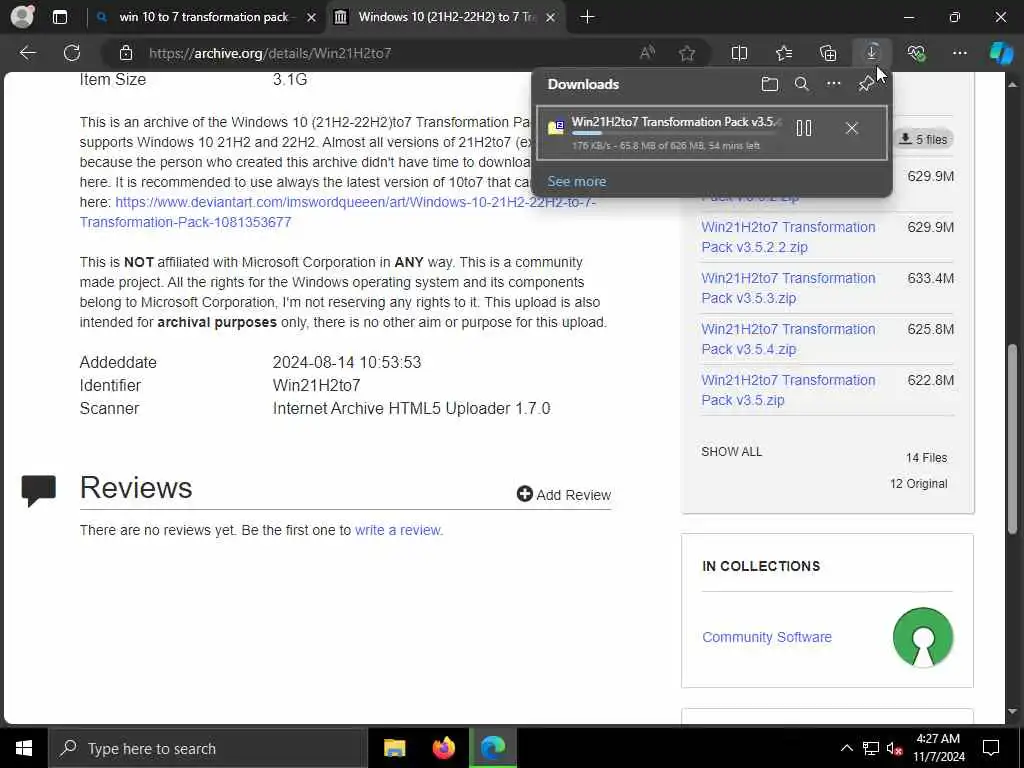This screenshot has height=768, width=1024.
Task: Open downloads folder icon in panel
Action: pyautogui.click(x=769, y=84)
